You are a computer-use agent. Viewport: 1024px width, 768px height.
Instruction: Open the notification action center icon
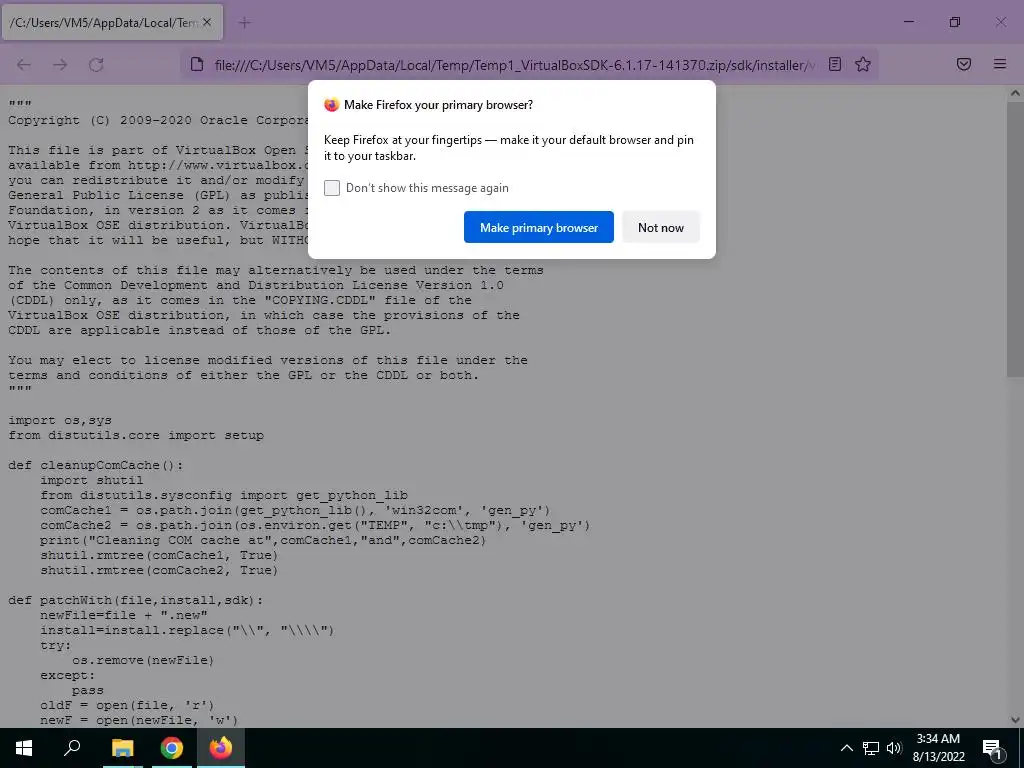click(992, 748)
